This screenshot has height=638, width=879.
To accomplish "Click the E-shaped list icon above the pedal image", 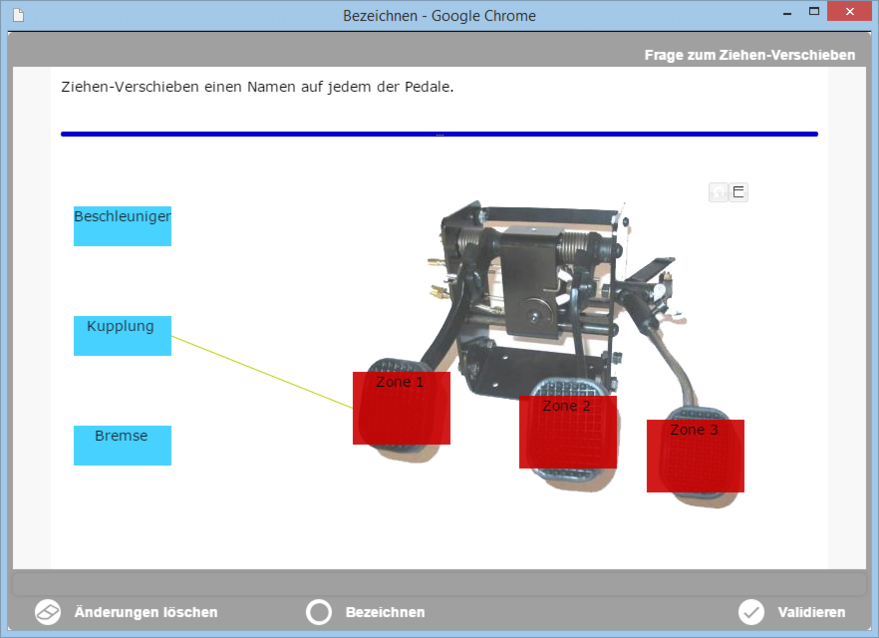I will click(739, 193).
